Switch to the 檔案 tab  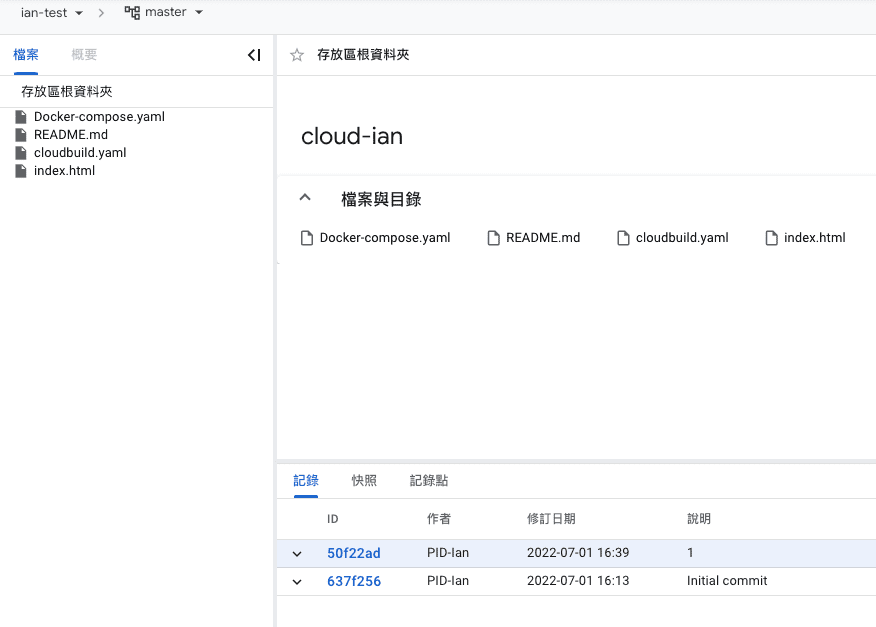(x=26, y=55)
